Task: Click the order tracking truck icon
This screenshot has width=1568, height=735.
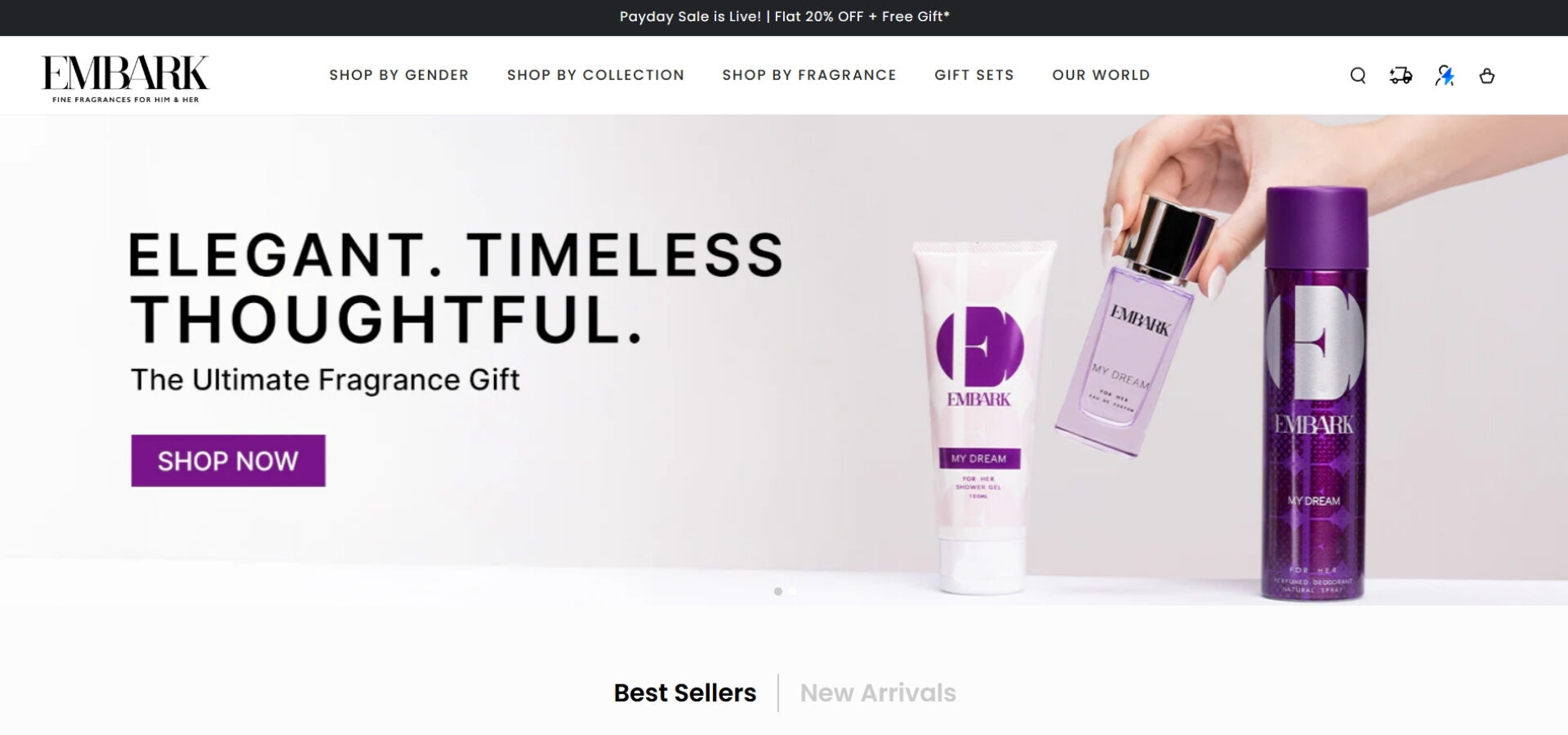Action: (1401, 75)
